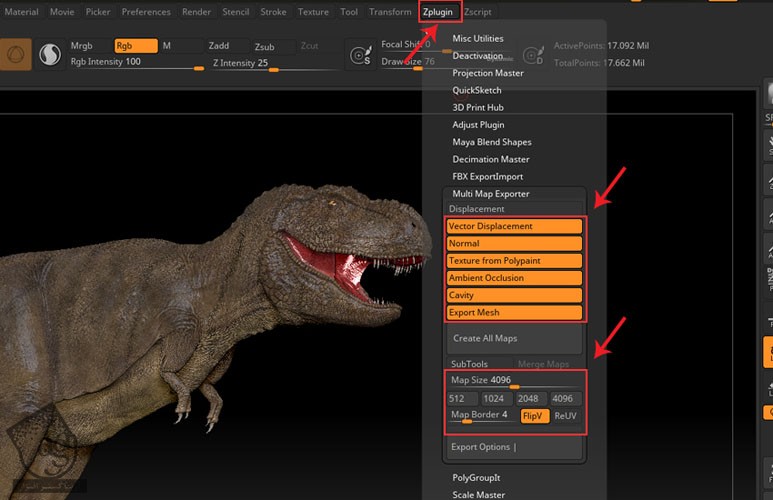
Task: Toggle the Normal map option
Action: pyautogui.click(x=514, y=243)
